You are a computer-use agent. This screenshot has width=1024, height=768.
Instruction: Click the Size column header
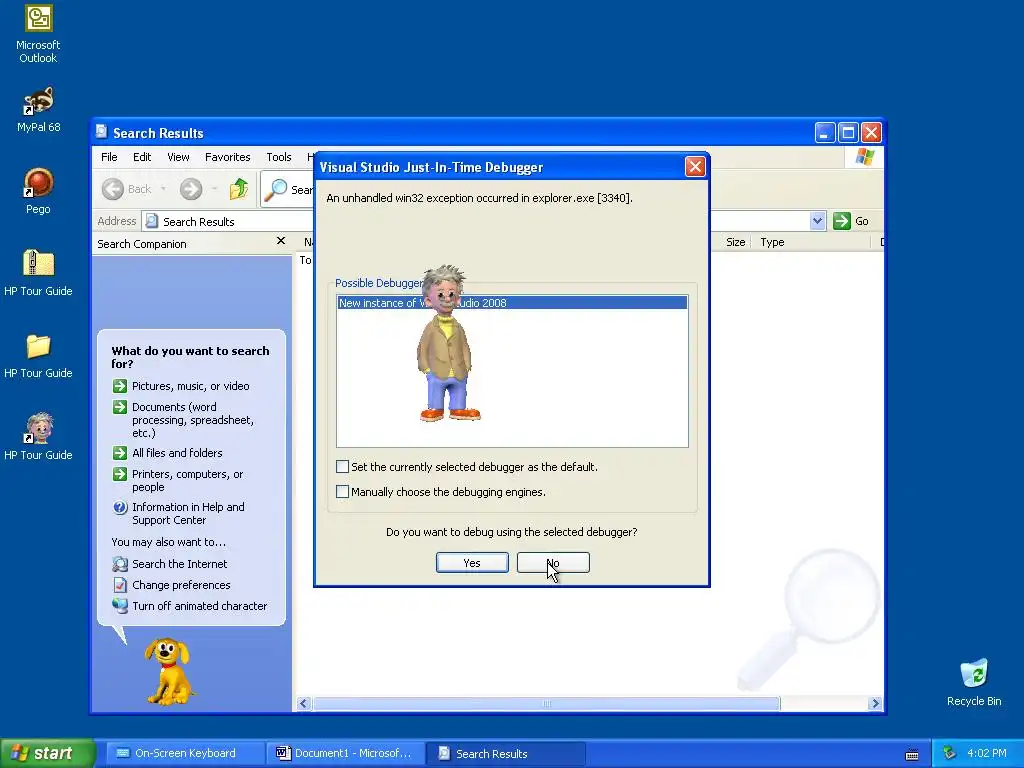pos(735,242)
